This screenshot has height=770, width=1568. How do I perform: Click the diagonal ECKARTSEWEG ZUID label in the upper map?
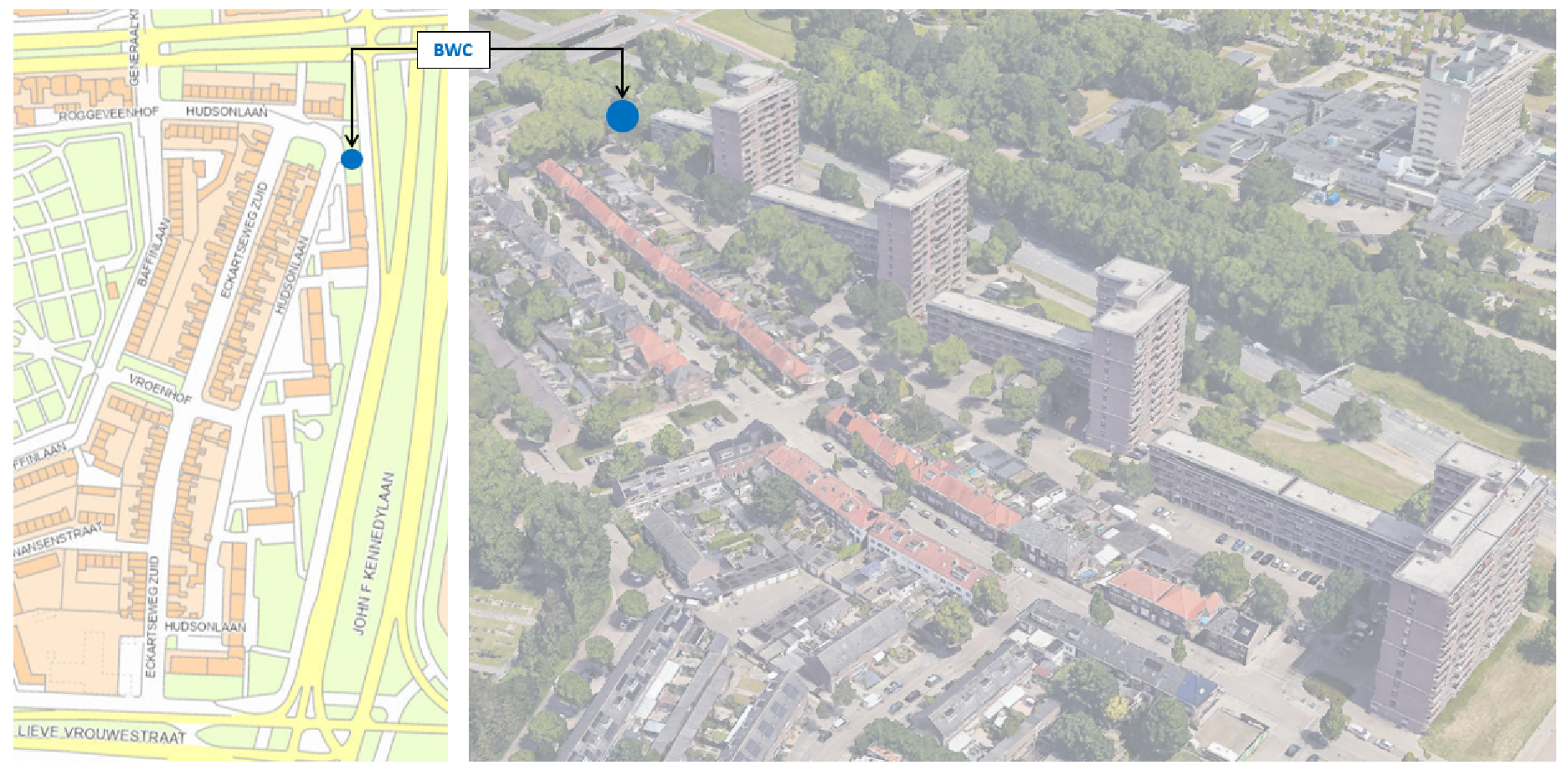[244, 239]
